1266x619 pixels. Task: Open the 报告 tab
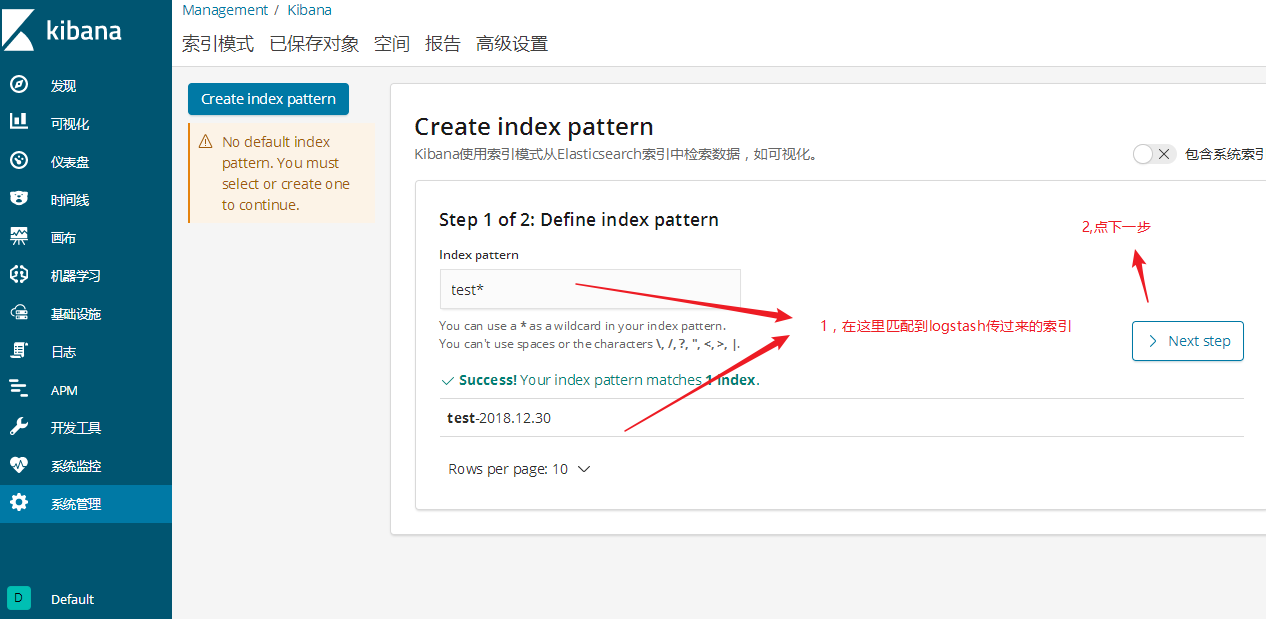point(443,44)
